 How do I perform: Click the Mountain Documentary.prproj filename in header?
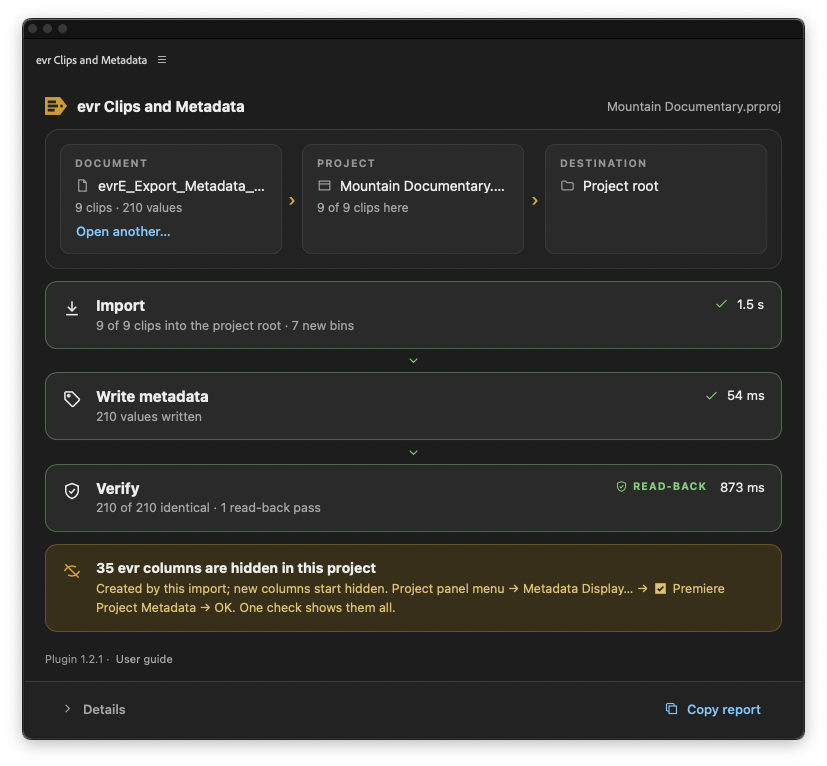694,107
